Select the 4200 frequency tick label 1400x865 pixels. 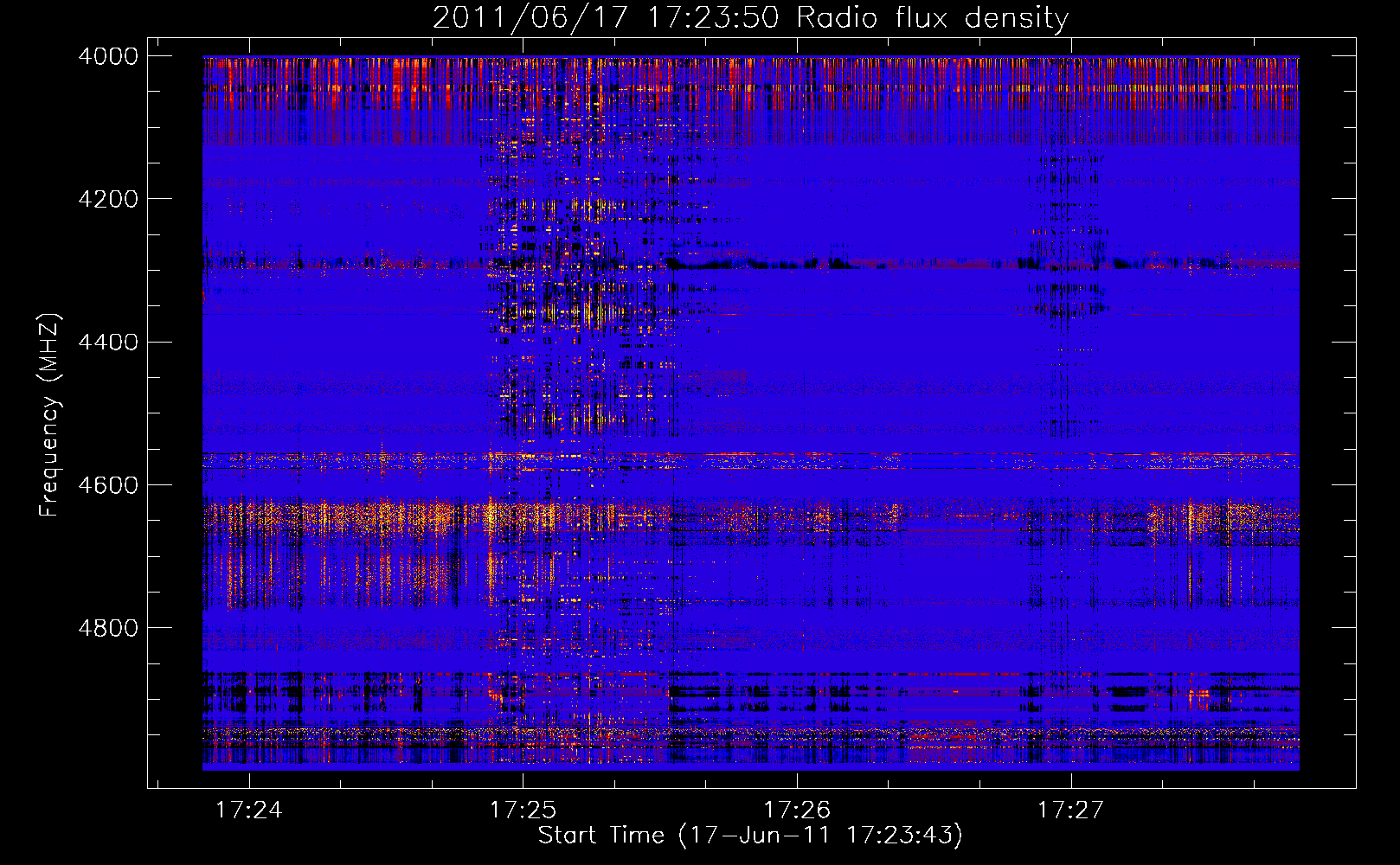point(108,199)
